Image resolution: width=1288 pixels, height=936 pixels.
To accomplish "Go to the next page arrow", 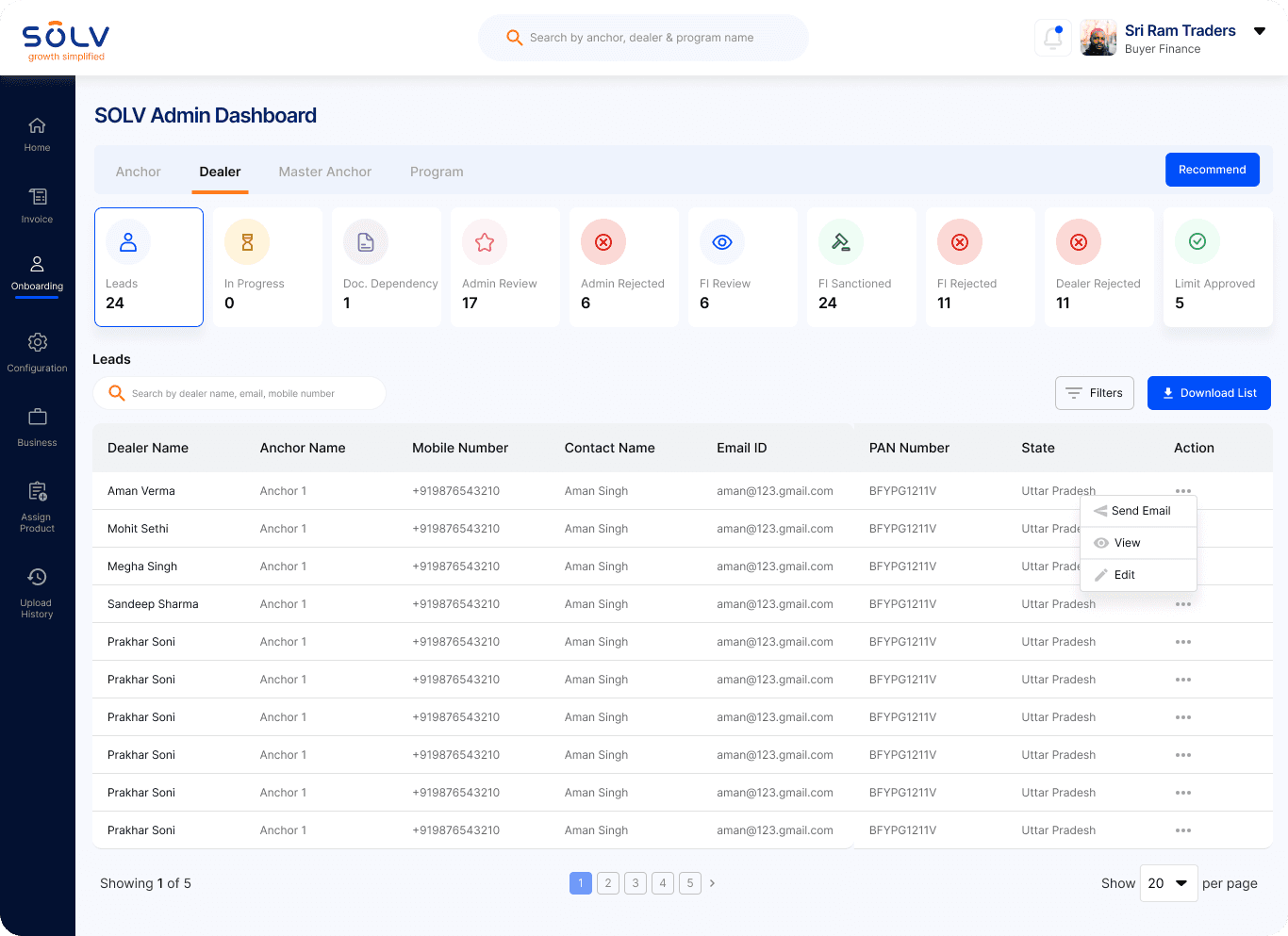I will 712,883.
